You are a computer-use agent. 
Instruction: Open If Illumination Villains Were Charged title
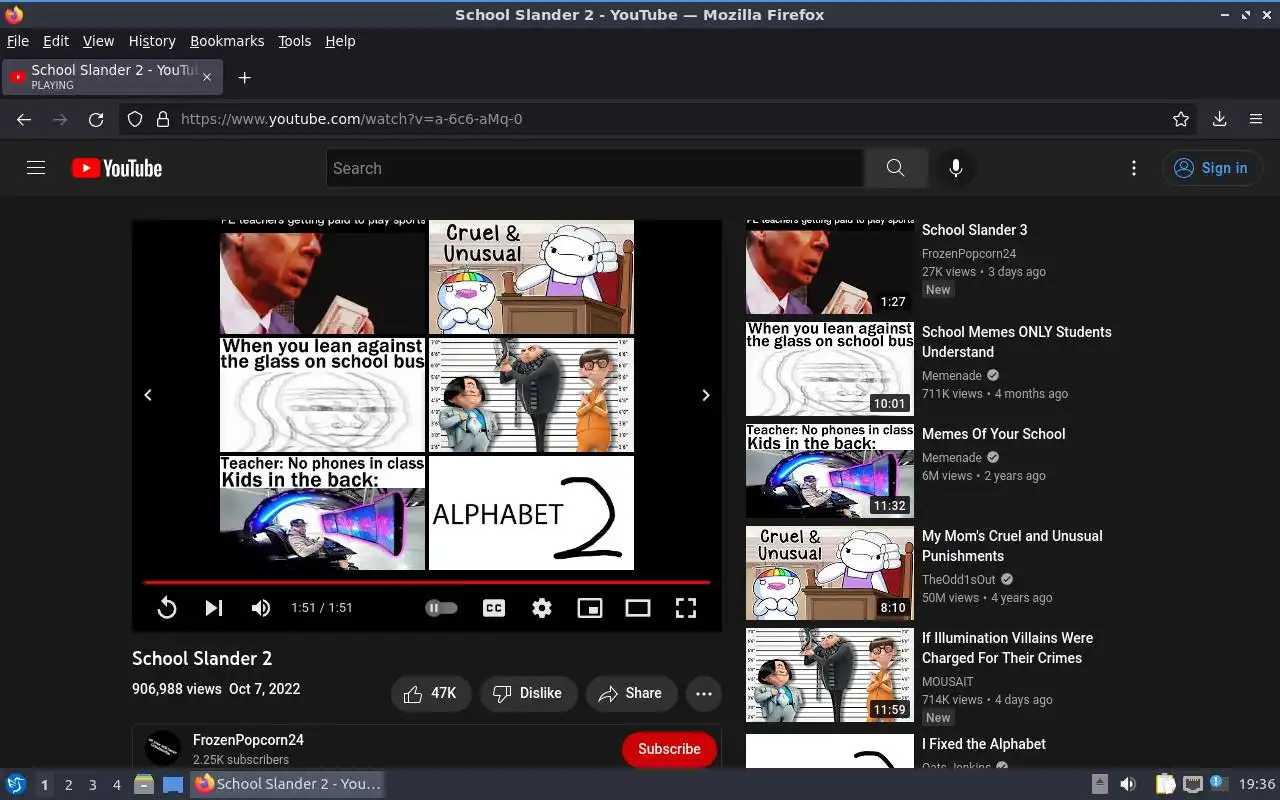[1007, 648]
